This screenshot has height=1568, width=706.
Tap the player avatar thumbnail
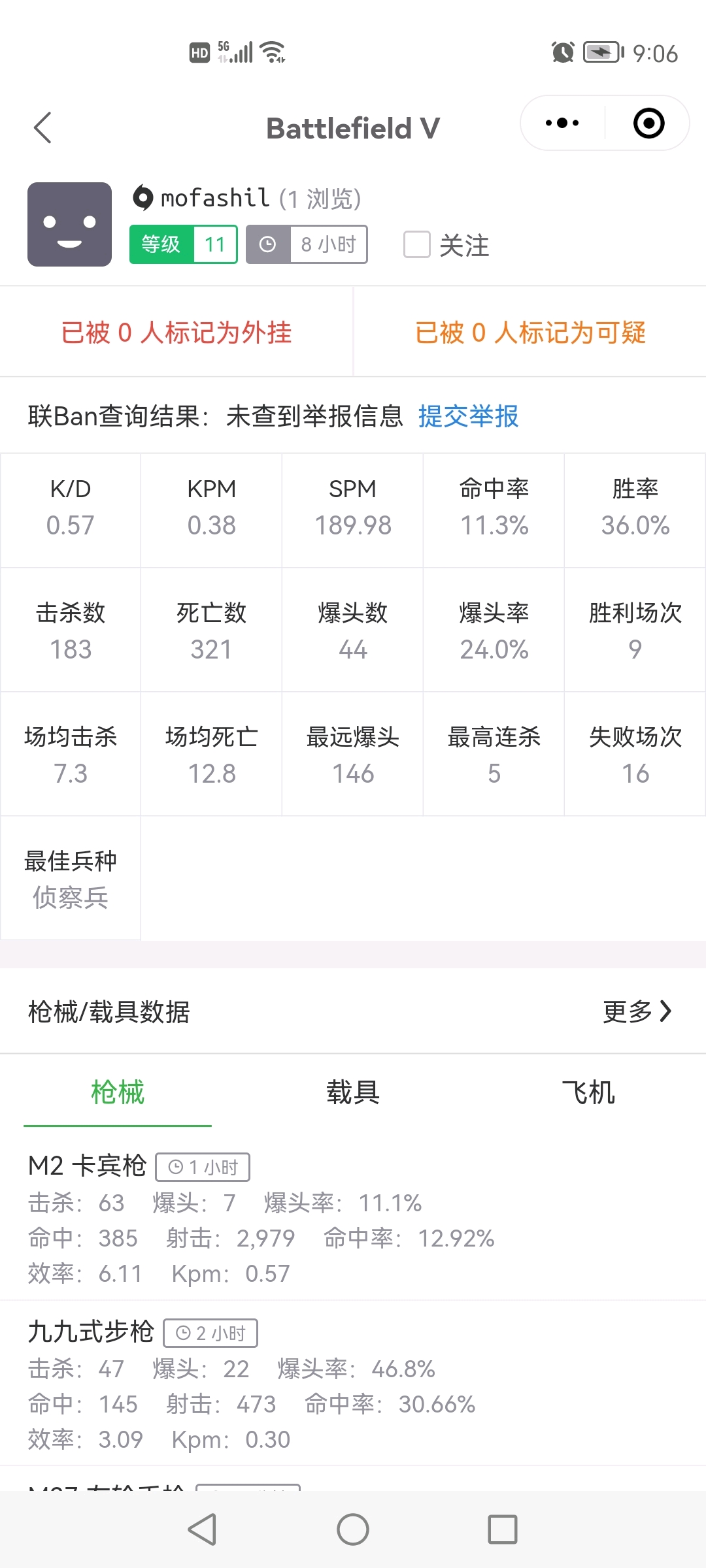69,224
